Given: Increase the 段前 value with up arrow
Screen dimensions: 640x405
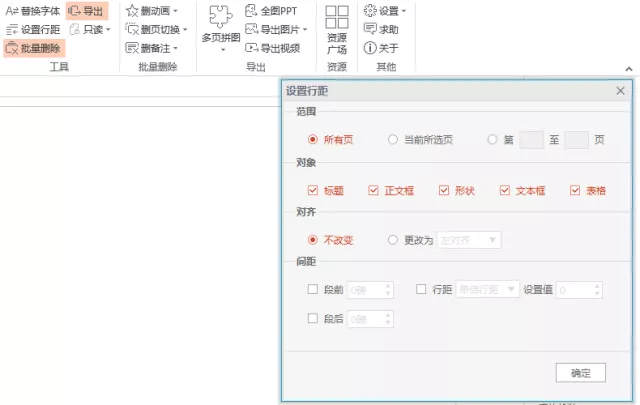Looking at the screenshot, I should pos(388,286).
